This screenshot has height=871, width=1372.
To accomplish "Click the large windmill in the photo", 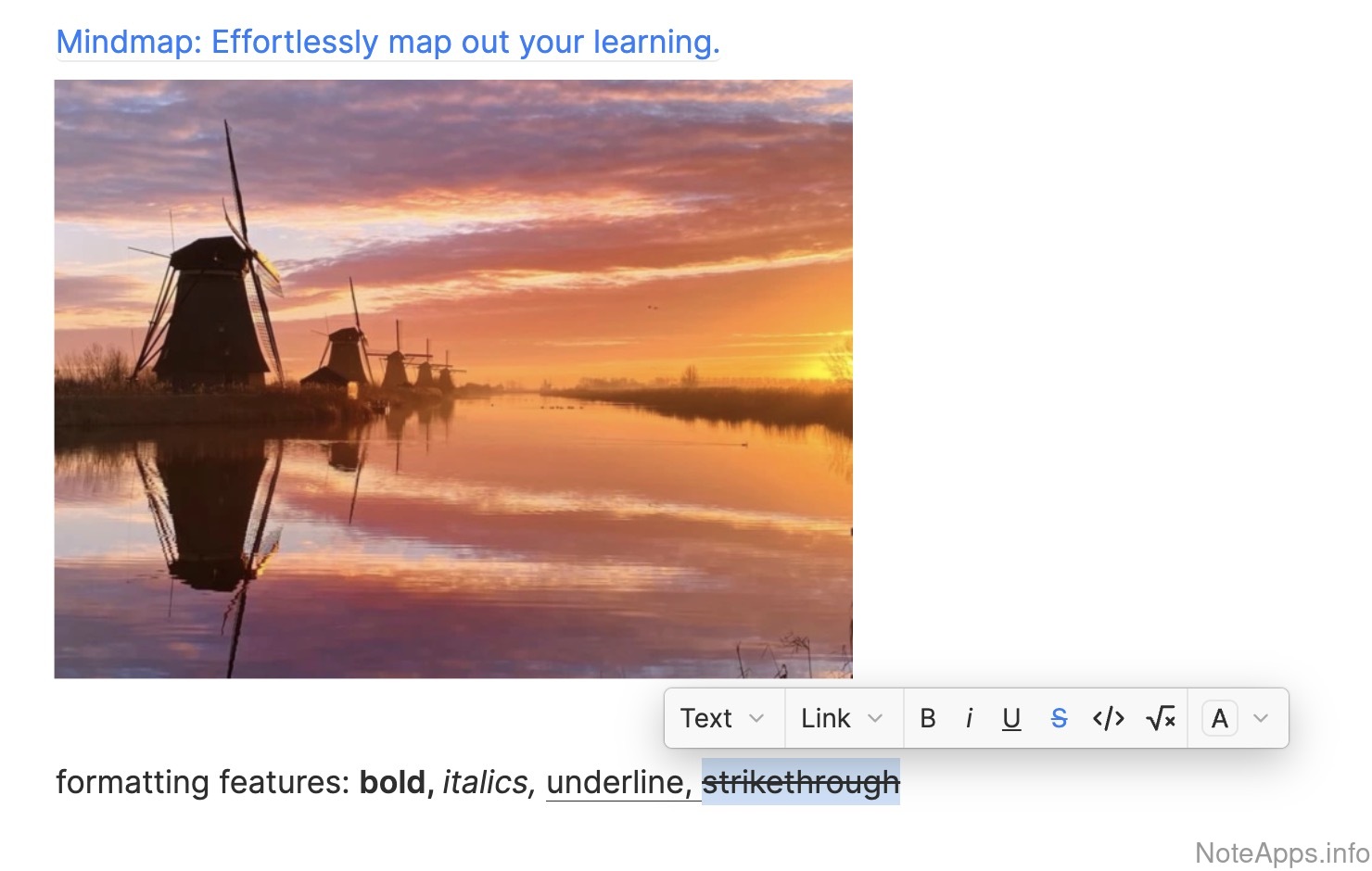I will pos(211,310).
